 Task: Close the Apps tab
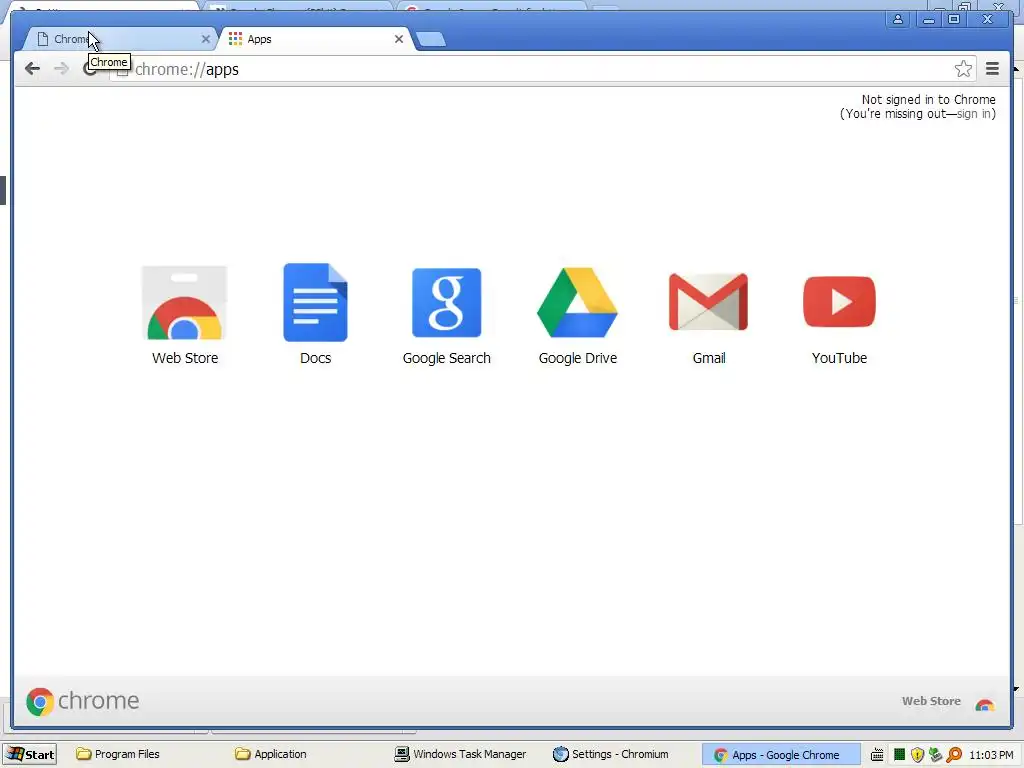[x=399, y=39]
